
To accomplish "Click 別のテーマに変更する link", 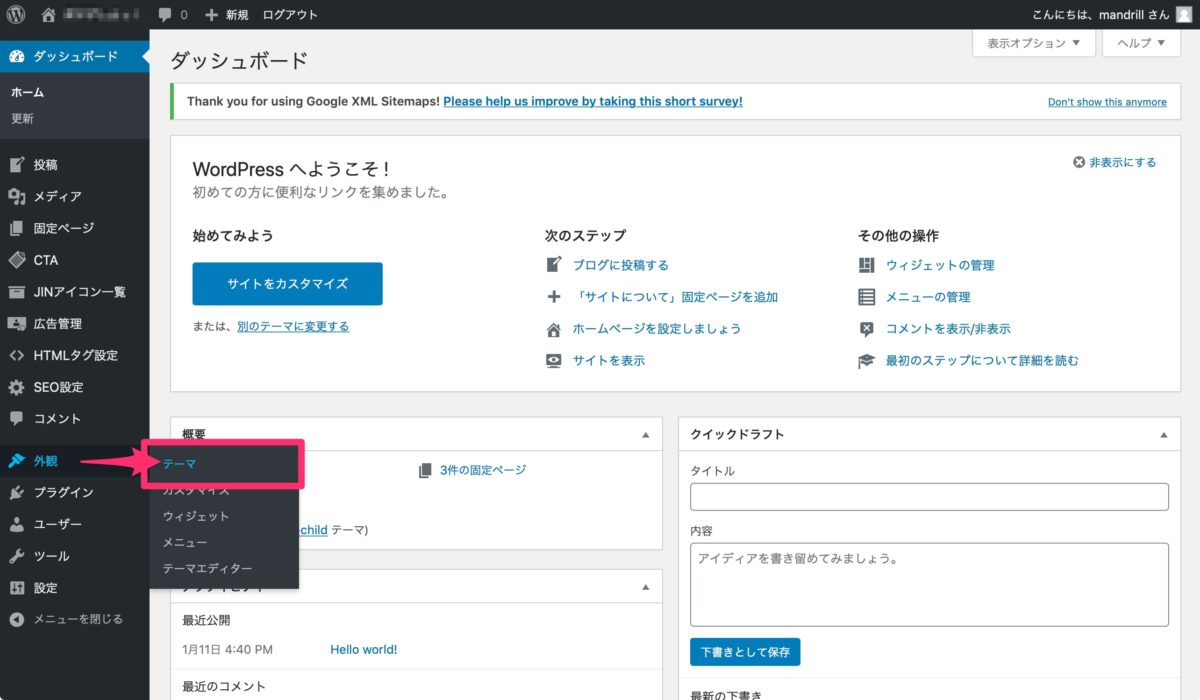I will (293, 326).
